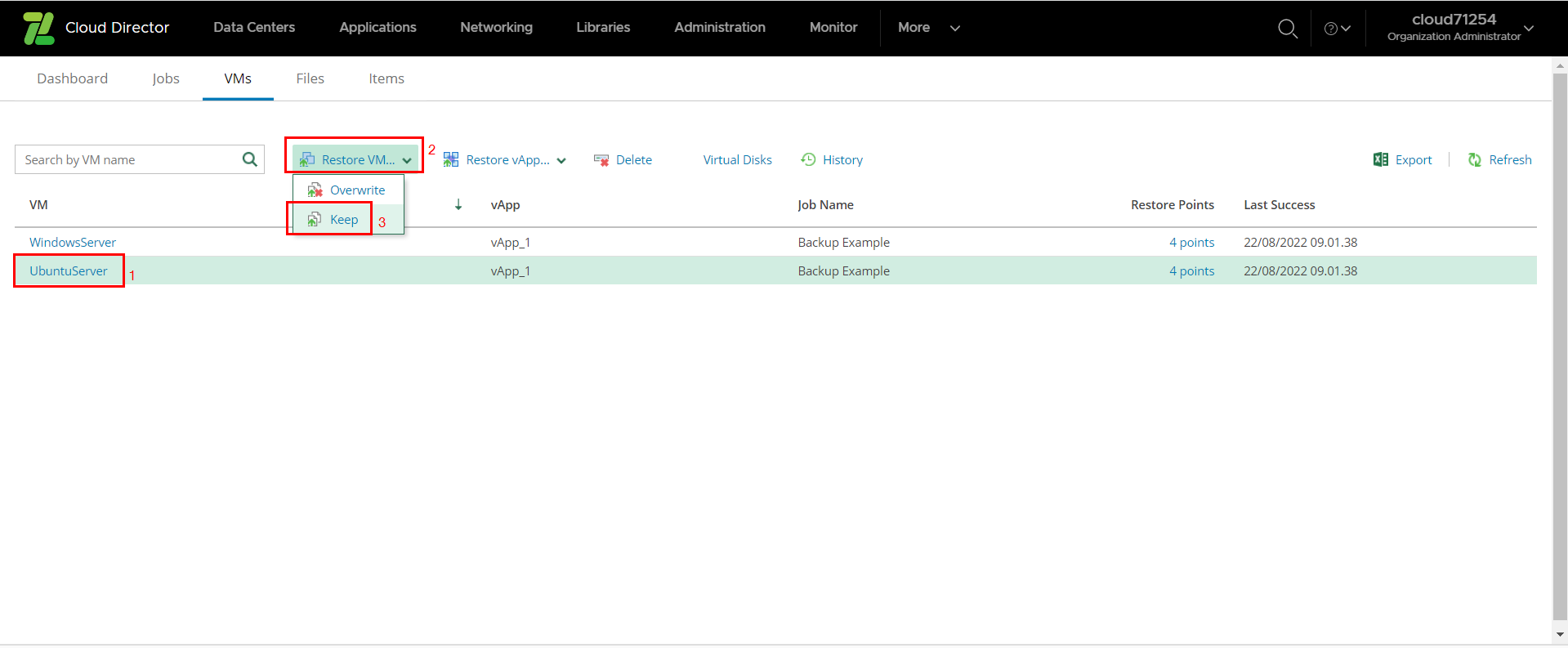Image resolution: width=1568 pixels, height=648 pixels.
Task: Open the global search magnifier icon
Action: click(x=1287, y=29)
